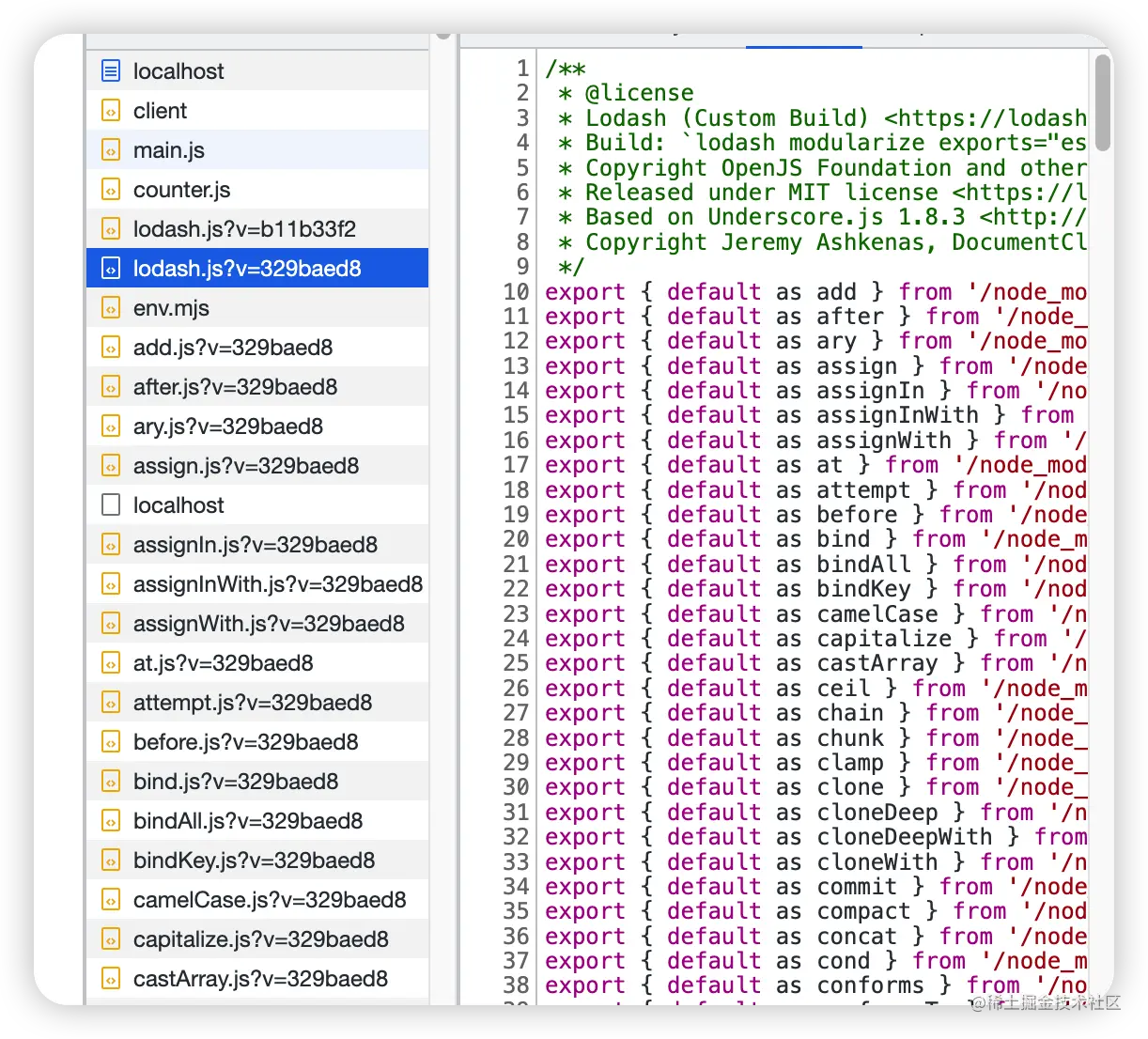Open the env.mjs request
This screenshot has height=1039, width=1148.
point(257,308)
